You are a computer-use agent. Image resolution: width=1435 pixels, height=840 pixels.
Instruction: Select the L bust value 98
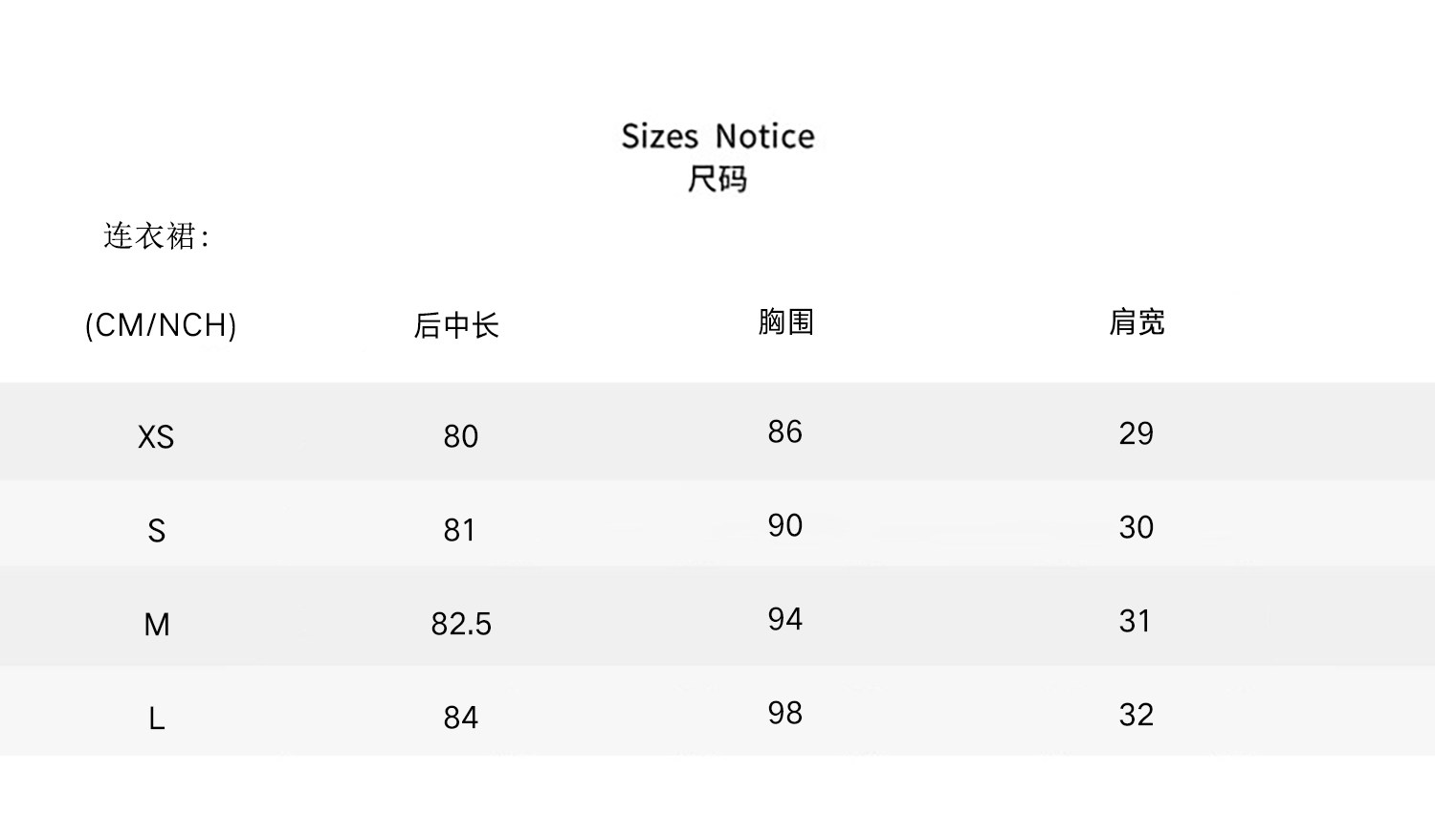[x=784, y=713]
